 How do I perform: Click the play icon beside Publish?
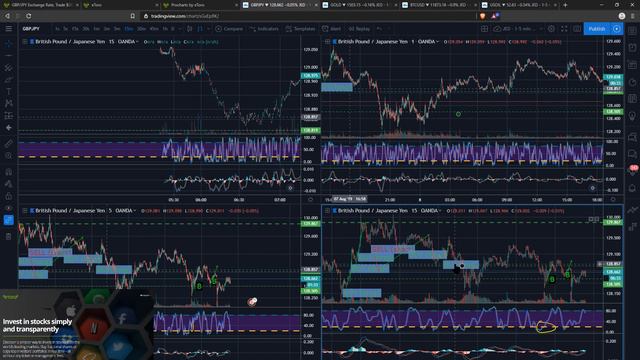pyautogui.click(x=617, y=29)
